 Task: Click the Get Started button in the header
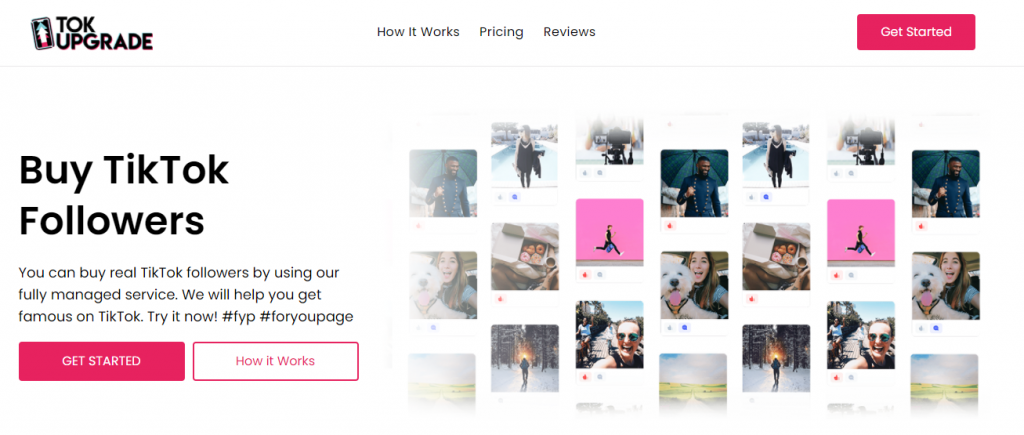tap(916, 32)
